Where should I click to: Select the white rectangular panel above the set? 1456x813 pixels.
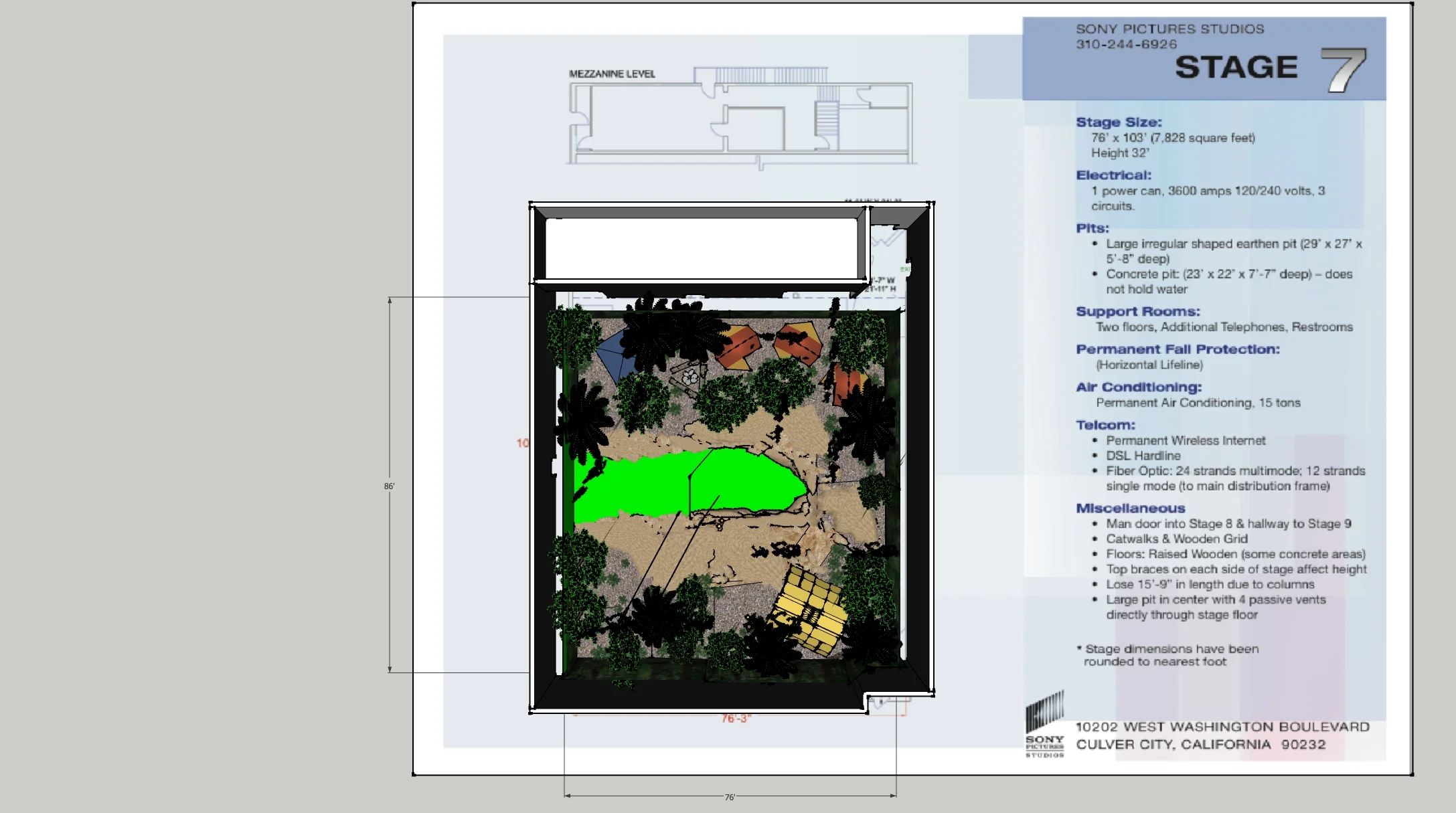point(701,248)
